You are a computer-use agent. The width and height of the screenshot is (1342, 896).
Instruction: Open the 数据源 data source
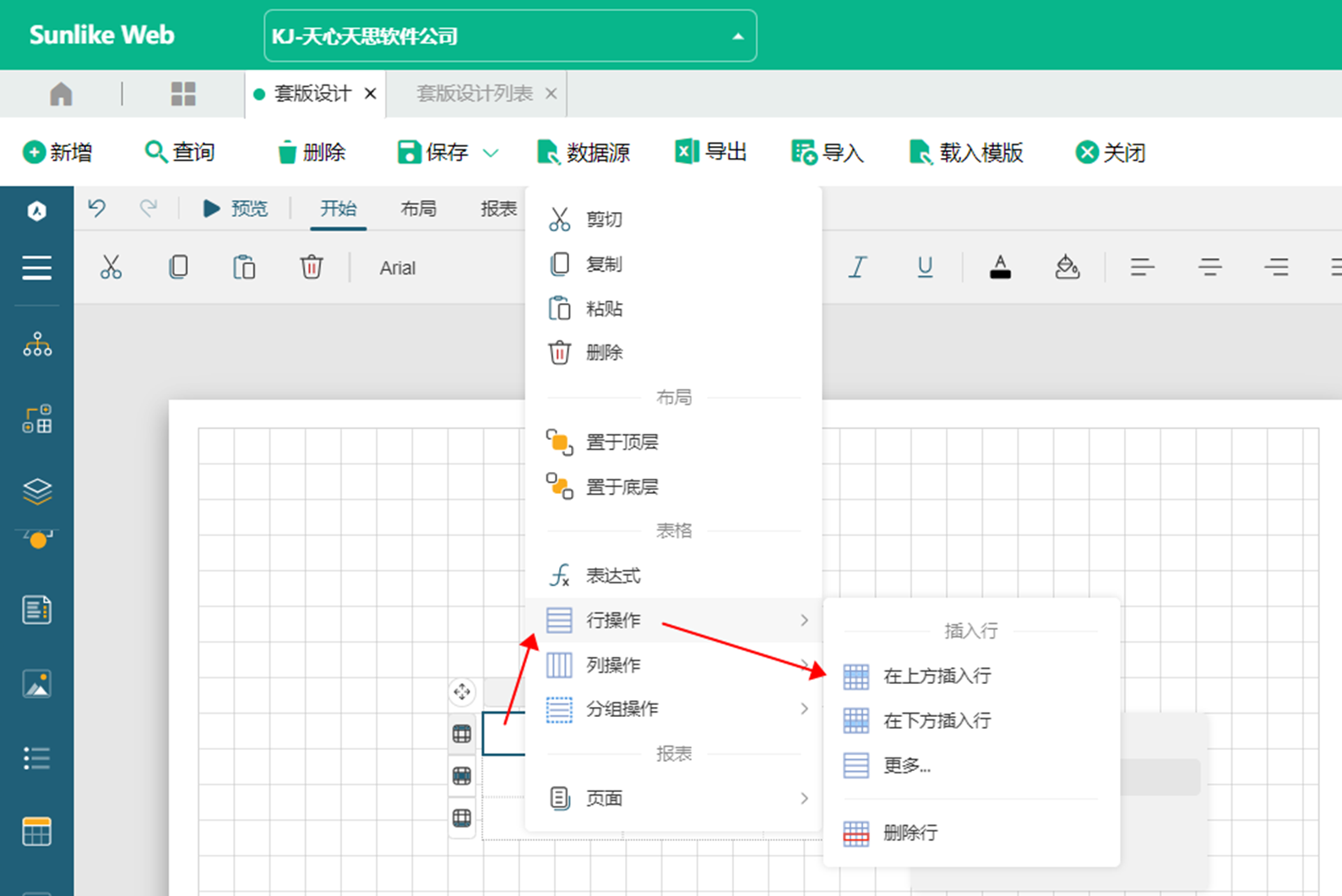click(584, 152)
